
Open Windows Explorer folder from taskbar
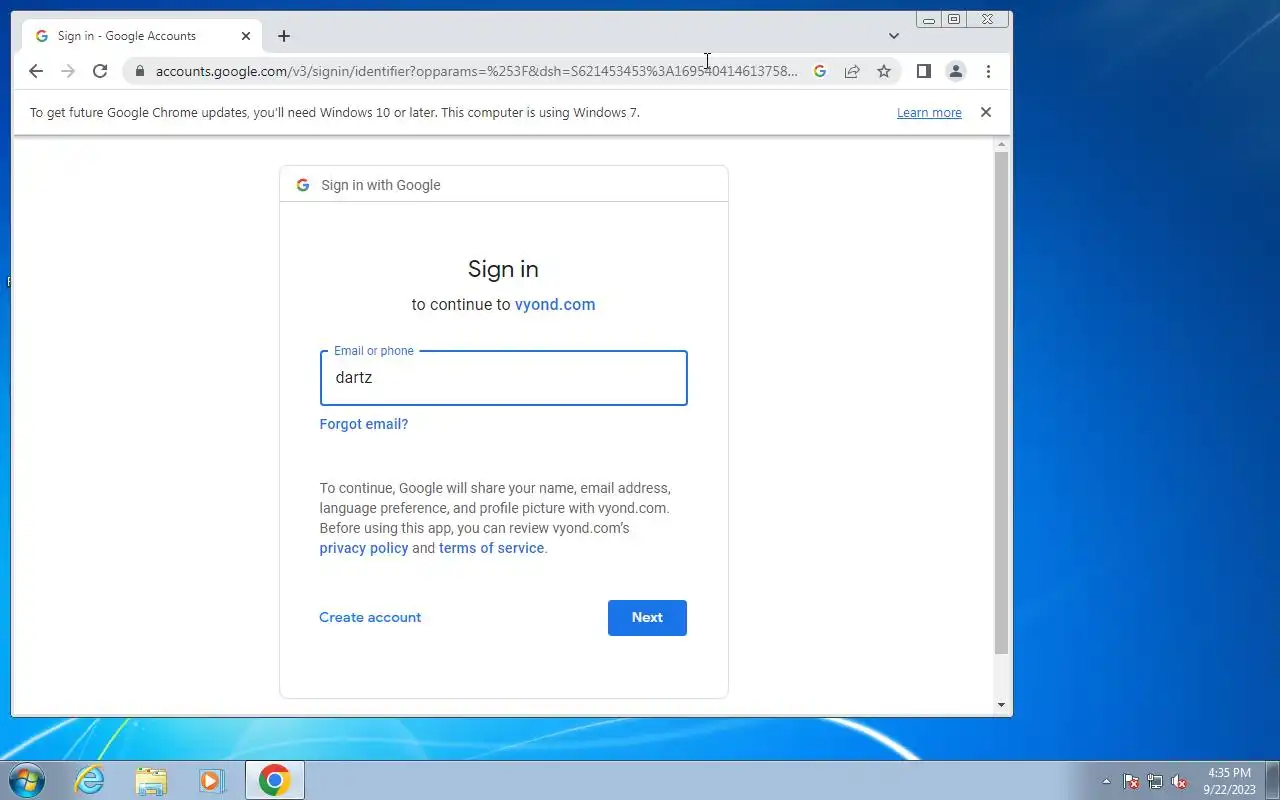click(x=151, y=780)
